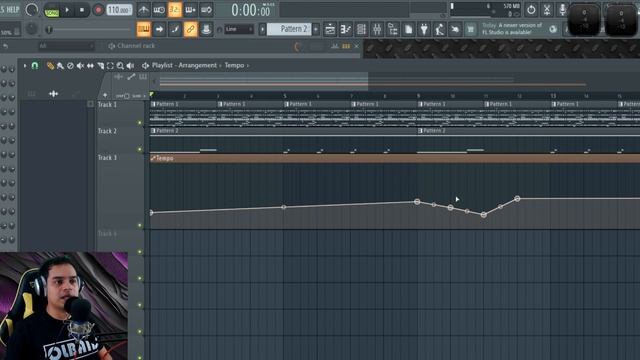The height and width of the screenshot is (360, 640).
Task: Start playback with the play button
Action: 67,10
